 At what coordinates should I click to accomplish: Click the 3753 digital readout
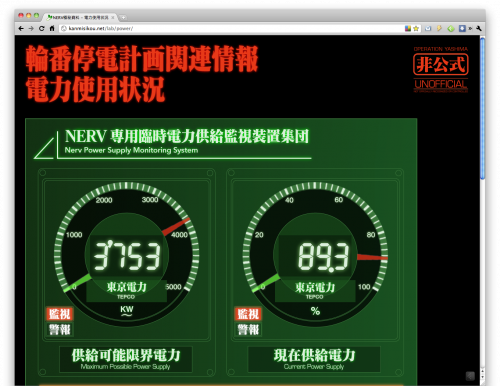127,256
